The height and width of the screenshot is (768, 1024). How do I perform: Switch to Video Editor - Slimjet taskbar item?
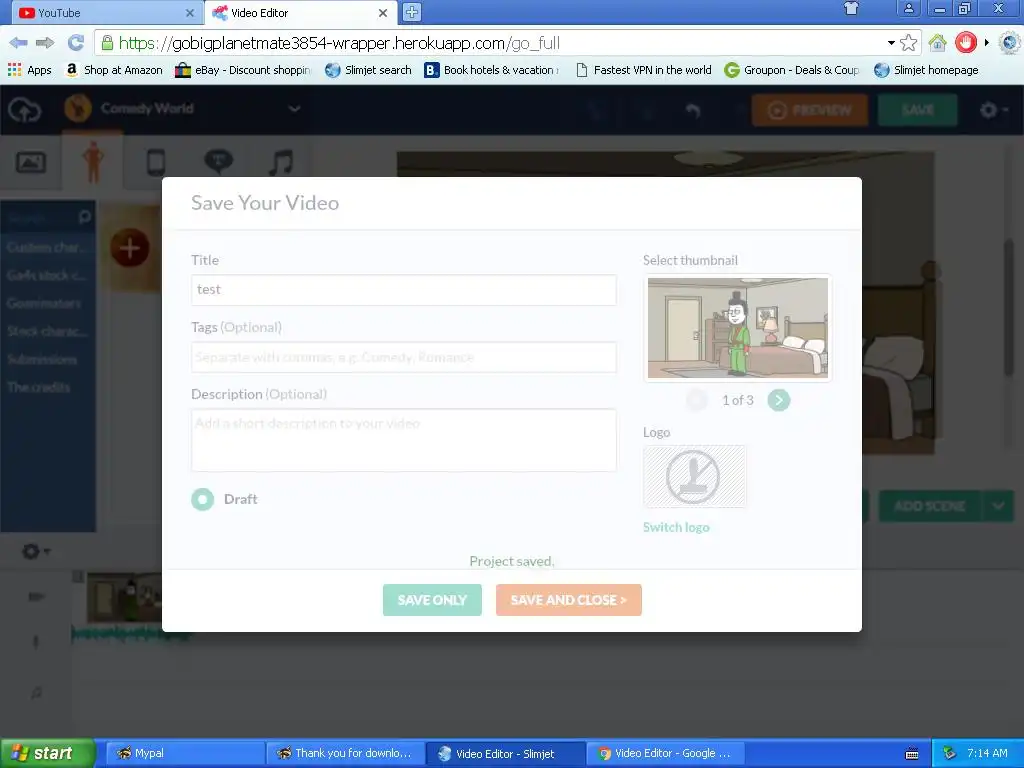point(505,754)
